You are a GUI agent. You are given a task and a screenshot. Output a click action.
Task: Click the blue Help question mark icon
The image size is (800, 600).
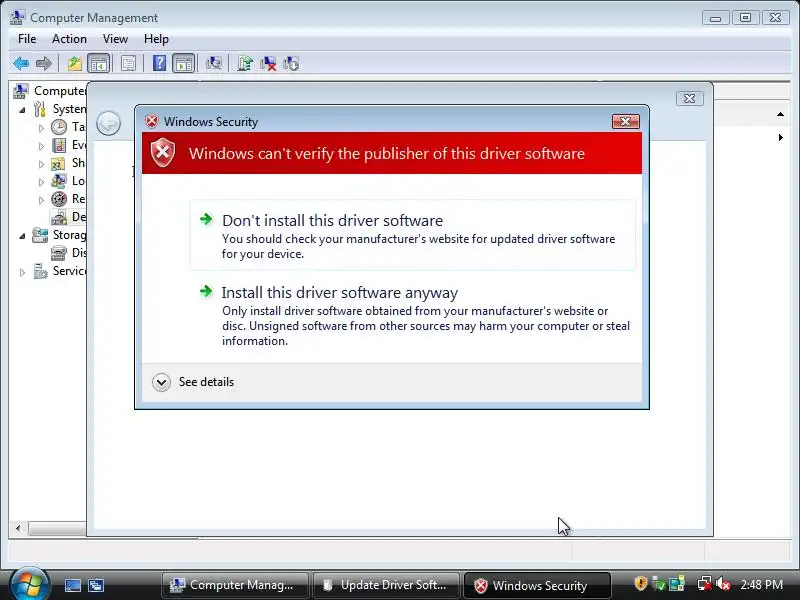[x=159, y=64]
